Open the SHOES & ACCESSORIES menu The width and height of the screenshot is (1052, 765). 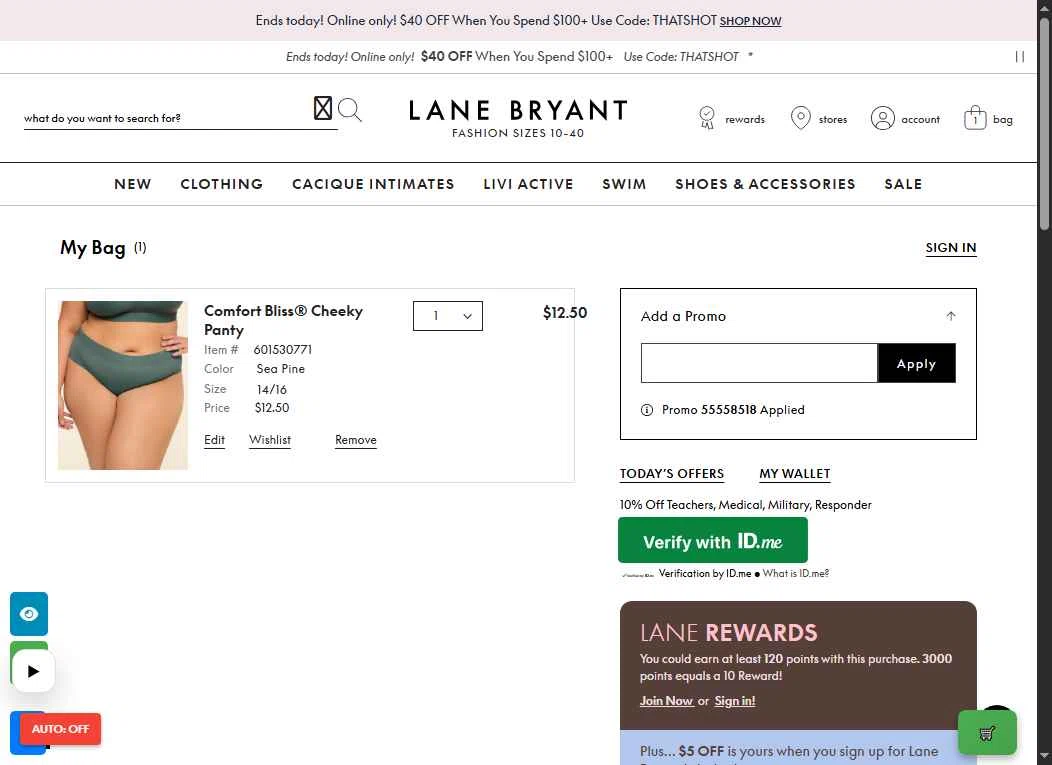765,184
